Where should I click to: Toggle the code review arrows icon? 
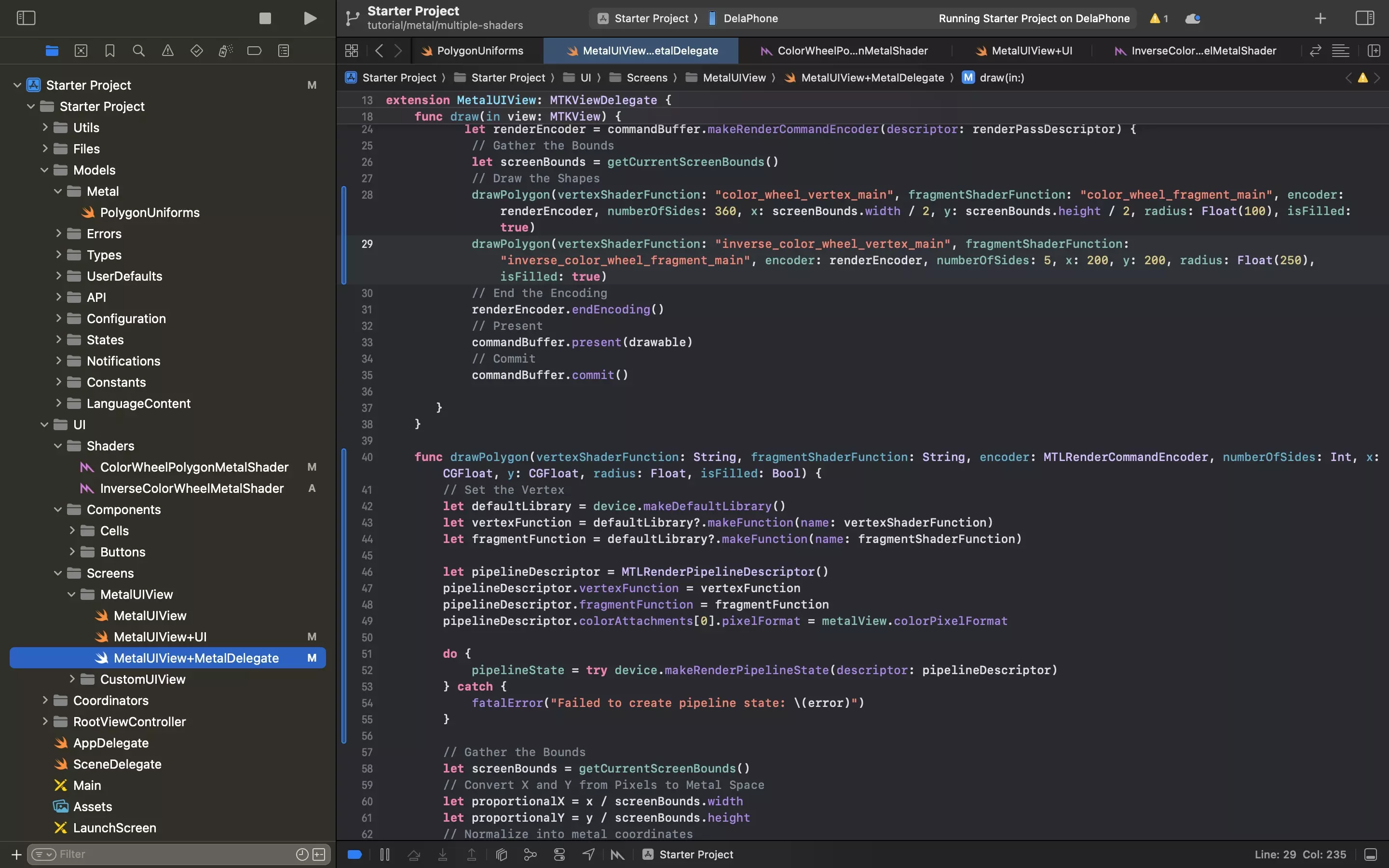(x=1316, y=51)
